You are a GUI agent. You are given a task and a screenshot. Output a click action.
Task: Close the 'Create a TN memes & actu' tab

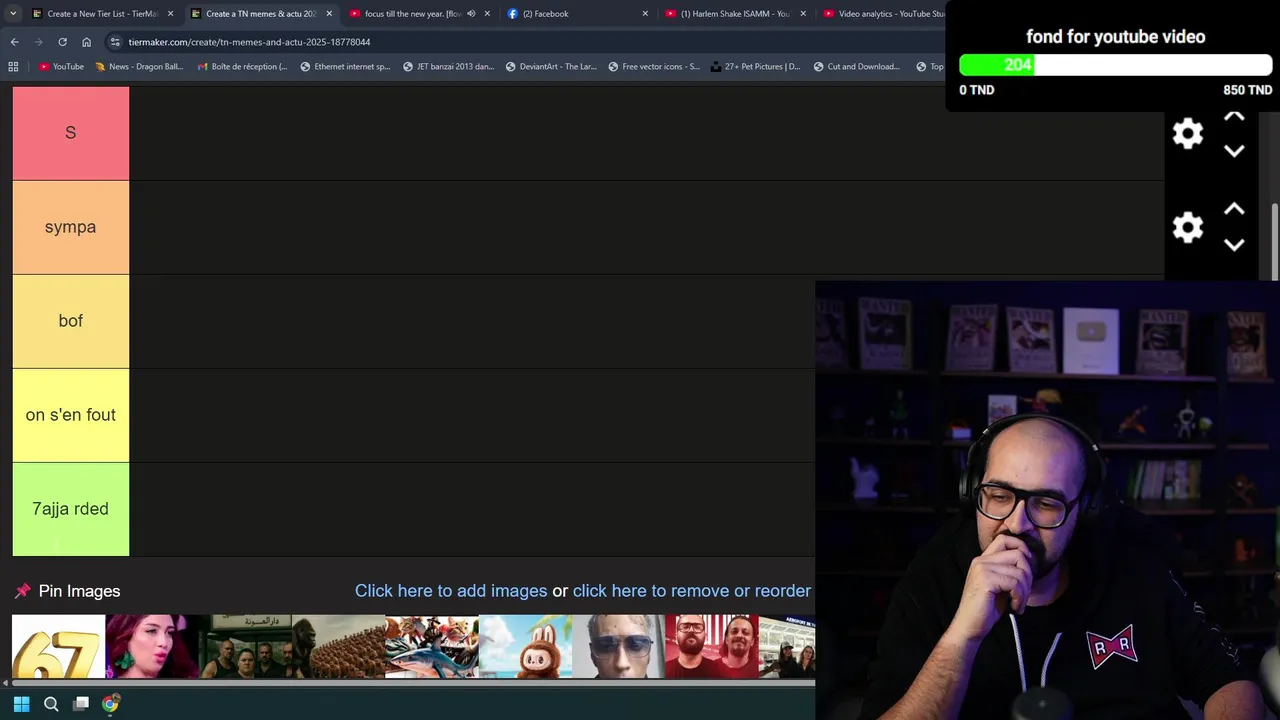click(329, 14)
